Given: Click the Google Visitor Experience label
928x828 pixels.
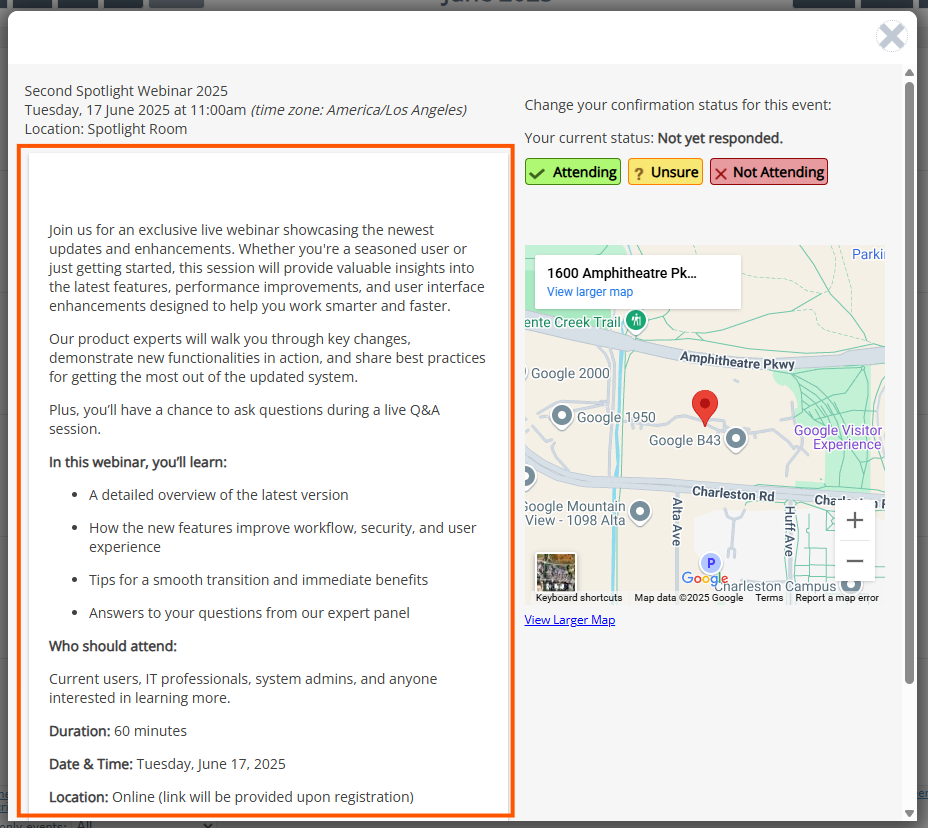Looking at the screenshot, I should click(838, 437).
